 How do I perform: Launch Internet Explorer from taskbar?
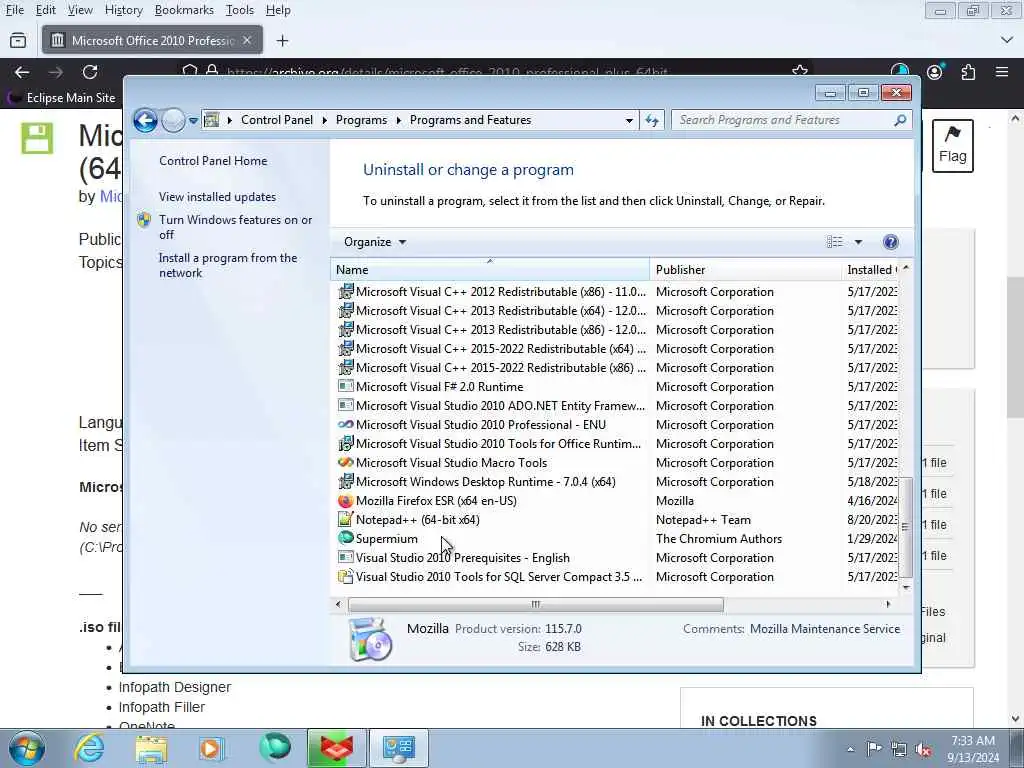[x=89, y=748]
